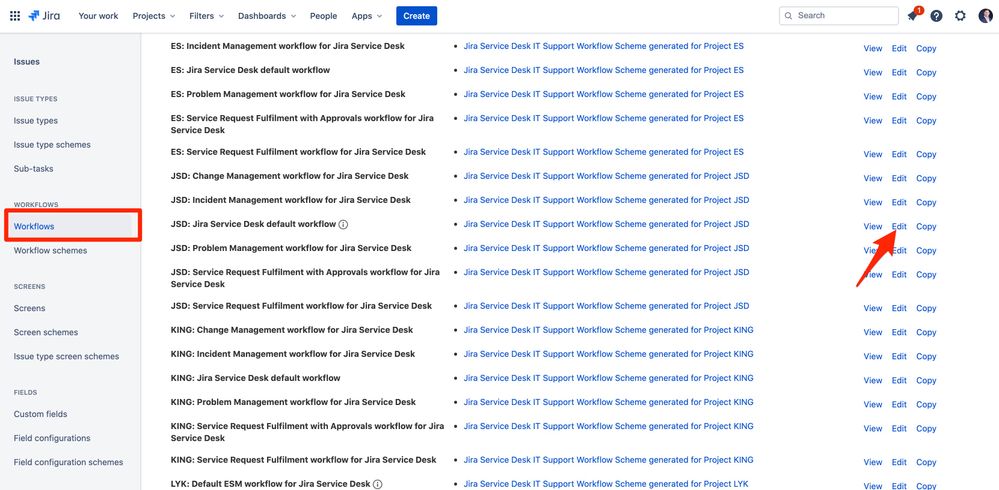Open Field configurations in sidebar
Screen dimensions: 999x490
[52, 438]
